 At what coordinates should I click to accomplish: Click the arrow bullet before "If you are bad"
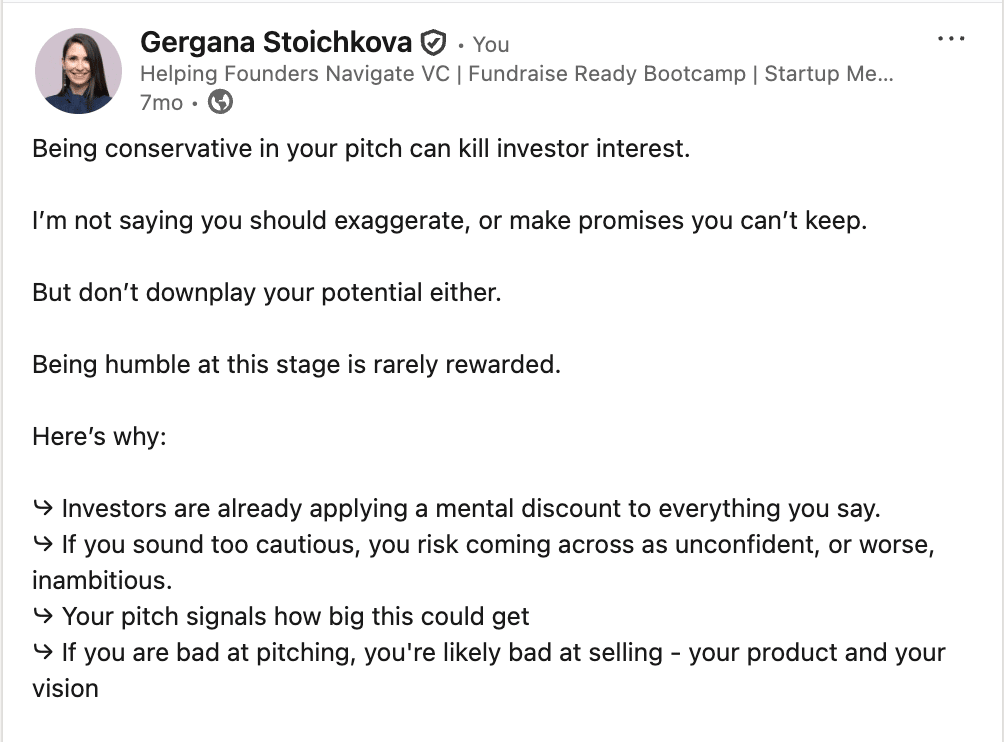pyautogui.click(x=43, y=652)
